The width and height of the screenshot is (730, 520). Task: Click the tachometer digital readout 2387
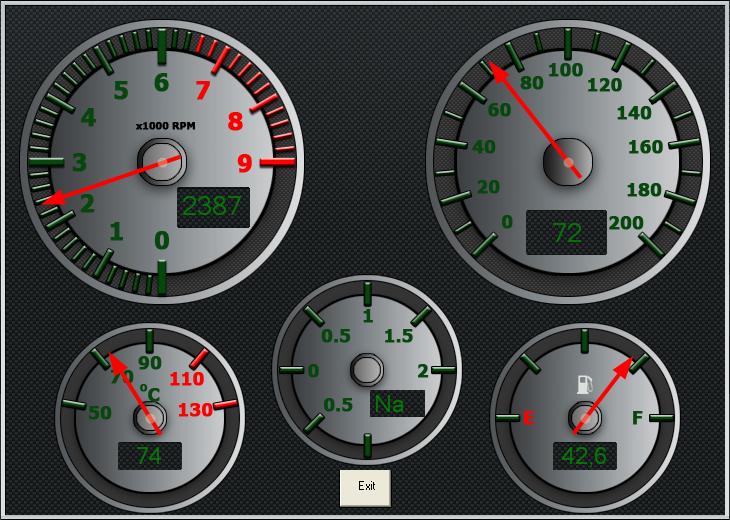point(212,206)
